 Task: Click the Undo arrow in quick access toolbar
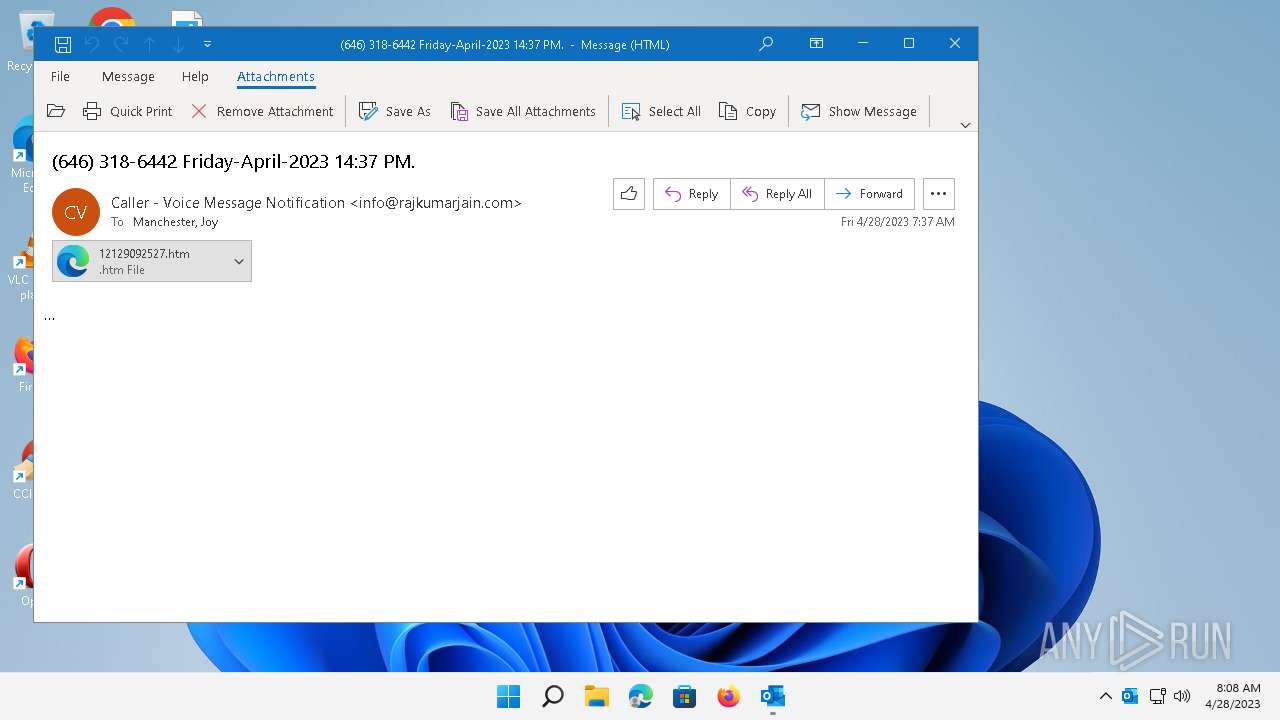tap(91, 44)
